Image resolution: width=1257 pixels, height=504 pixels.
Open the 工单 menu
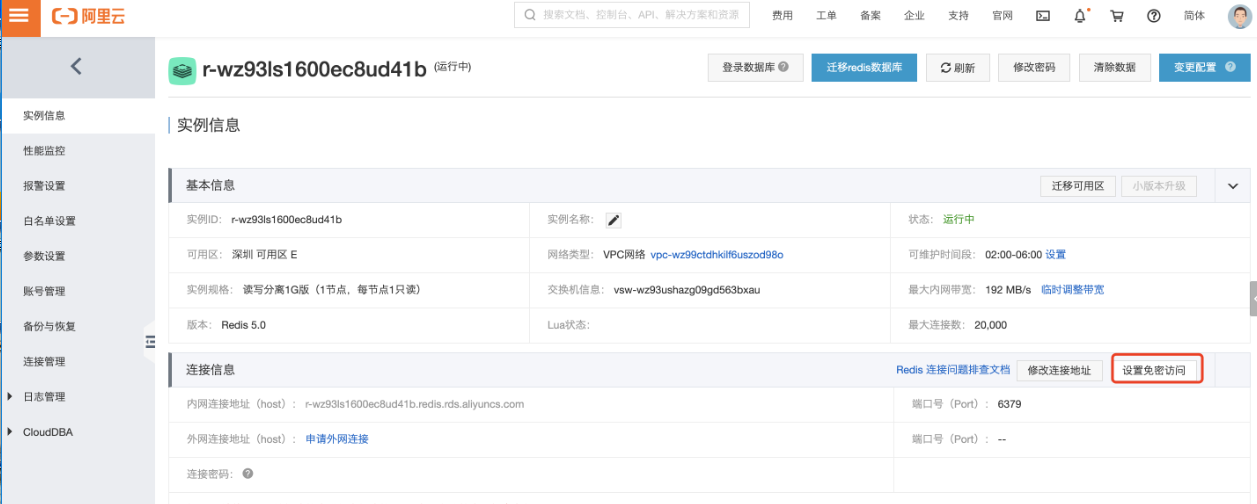tap(826, 16)
